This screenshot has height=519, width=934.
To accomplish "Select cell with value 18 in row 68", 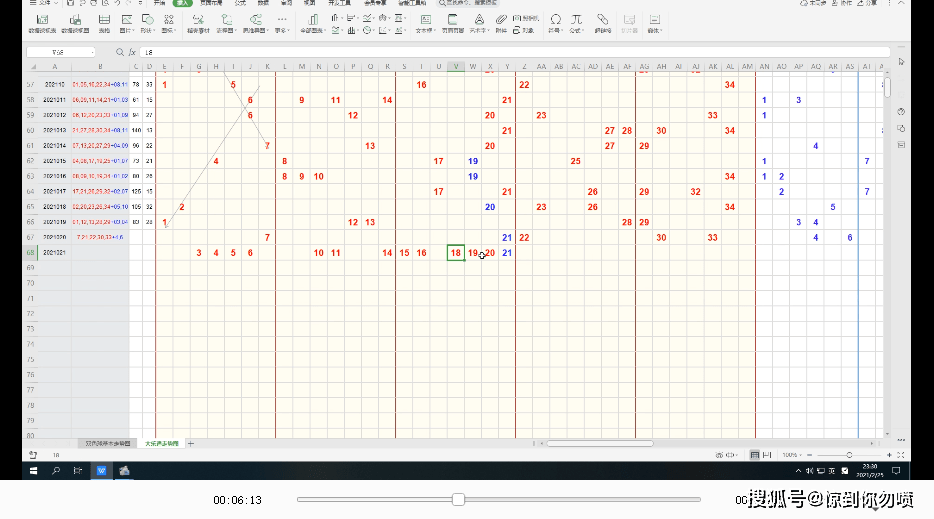I will 456,253.
